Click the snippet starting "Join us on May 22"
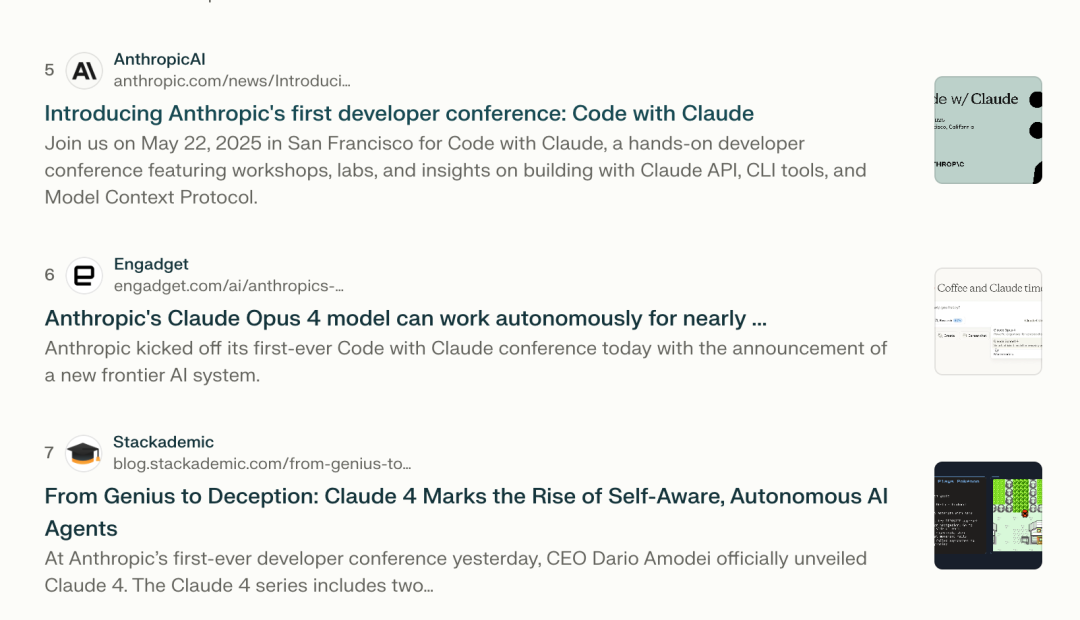Image resolution: width=1080 pixels, height=620 pixels. [455, 170]
